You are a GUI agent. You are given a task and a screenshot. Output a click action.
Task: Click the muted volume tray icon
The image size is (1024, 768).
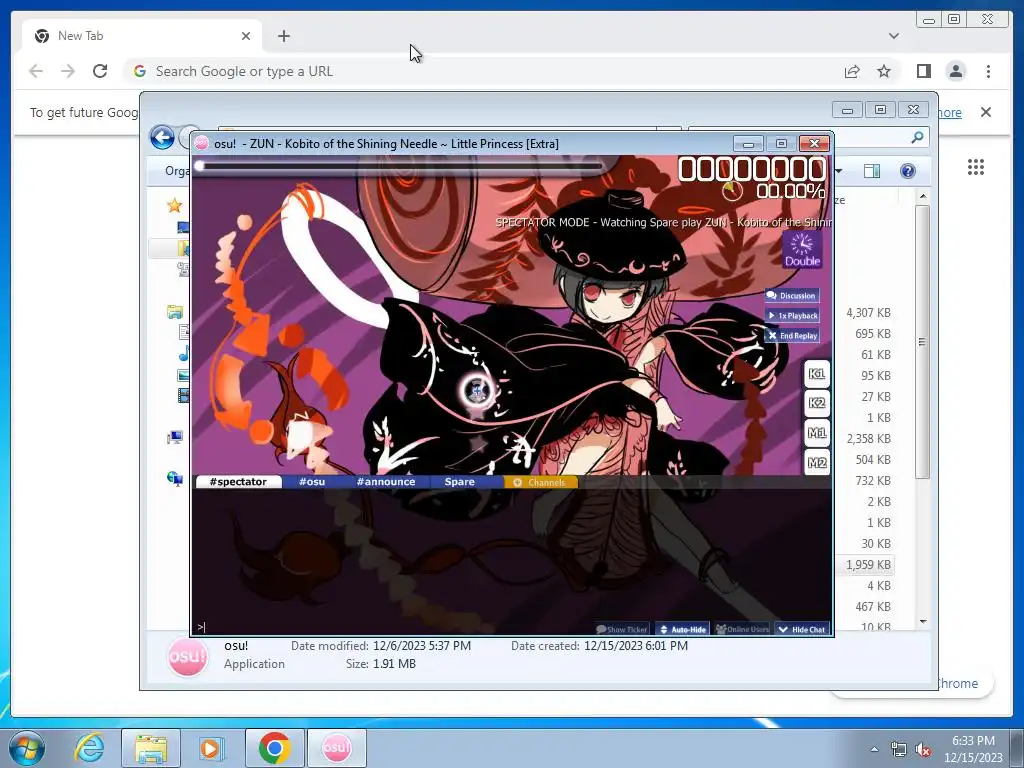pyautogui.click(x=923, y=749)
